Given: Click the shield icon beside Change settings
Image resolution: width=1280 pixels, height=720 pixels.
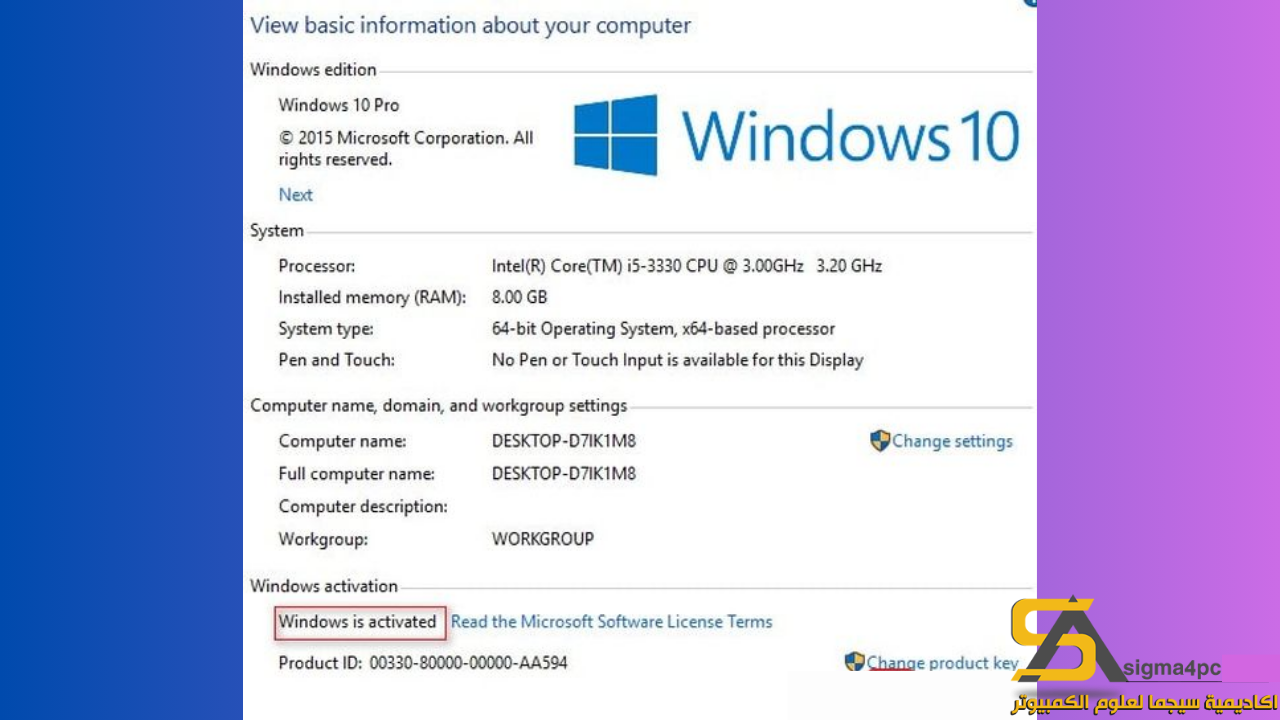Looking at the screenshot, I should pos(880,441).
